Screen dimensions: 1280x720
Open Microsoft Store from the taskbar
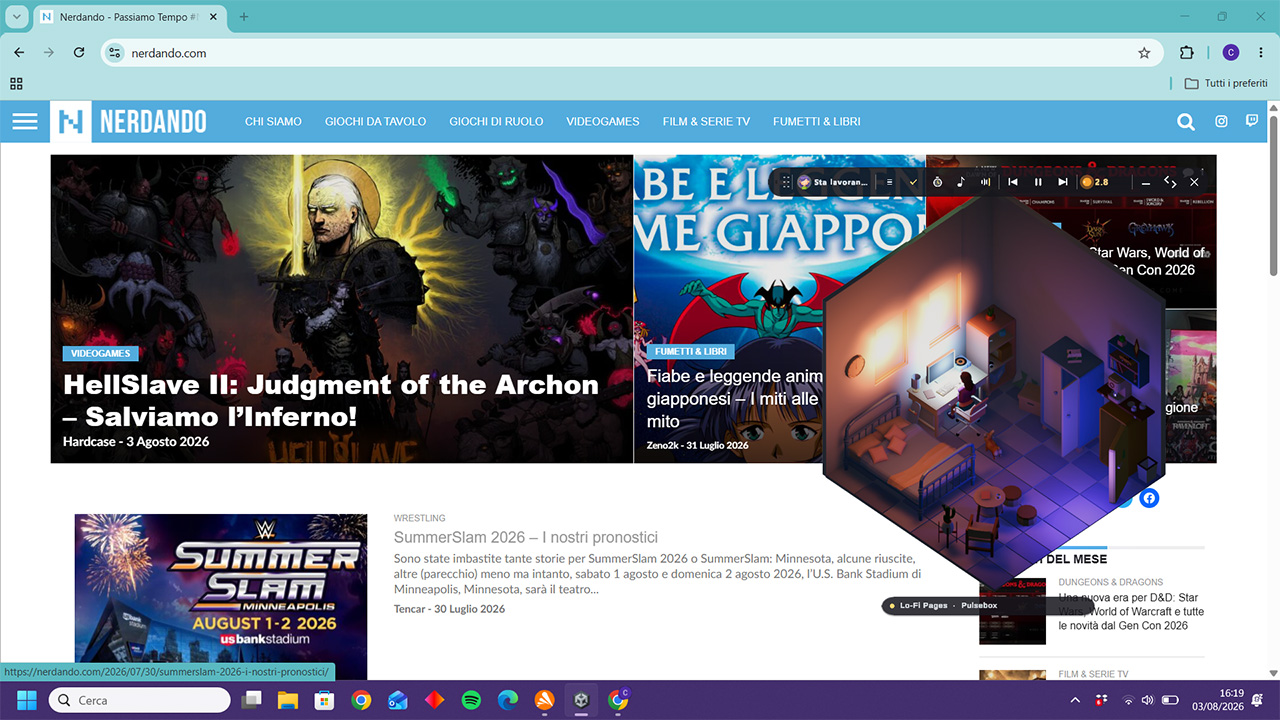(x=325, y=700)
